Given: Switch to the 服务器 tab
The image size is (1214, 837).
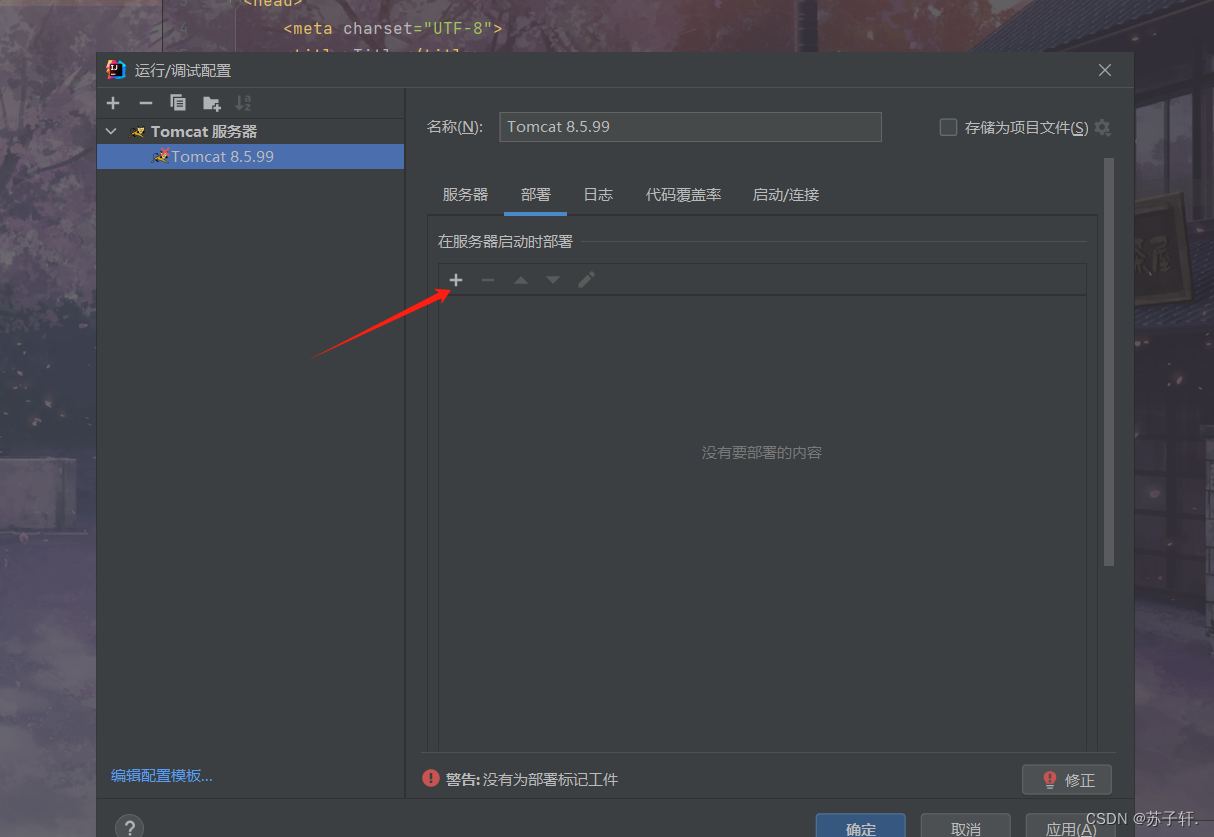Looking at the screenshot, I should click(465, 195).
